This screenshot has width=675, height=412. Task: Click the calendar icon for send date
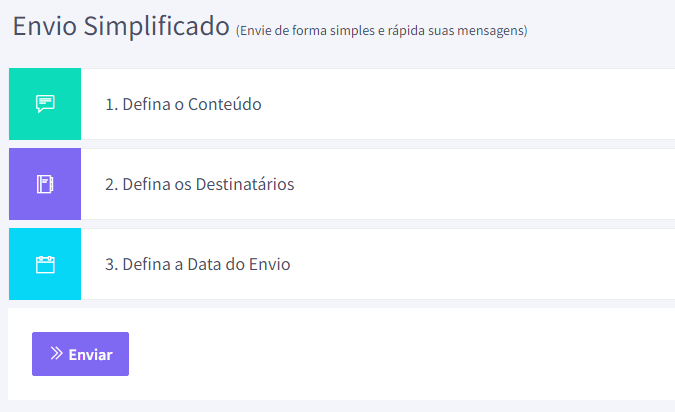click(45, 264)
